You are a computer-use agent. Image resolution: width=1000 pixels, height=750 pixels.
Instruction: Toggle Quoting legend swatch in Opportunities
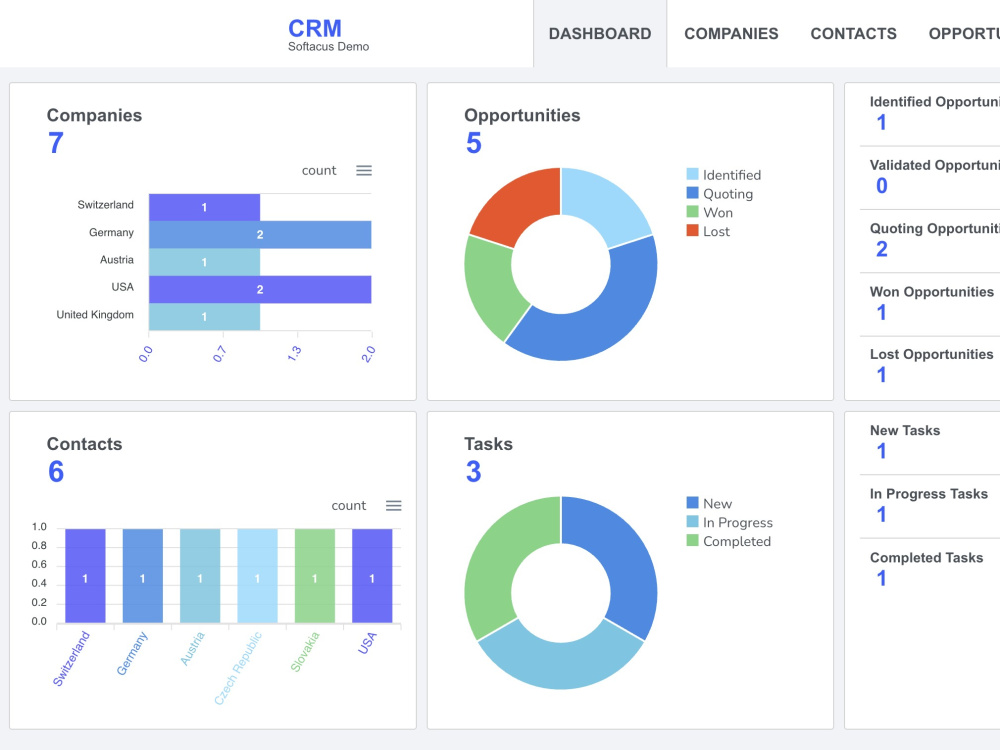[692, 193]
